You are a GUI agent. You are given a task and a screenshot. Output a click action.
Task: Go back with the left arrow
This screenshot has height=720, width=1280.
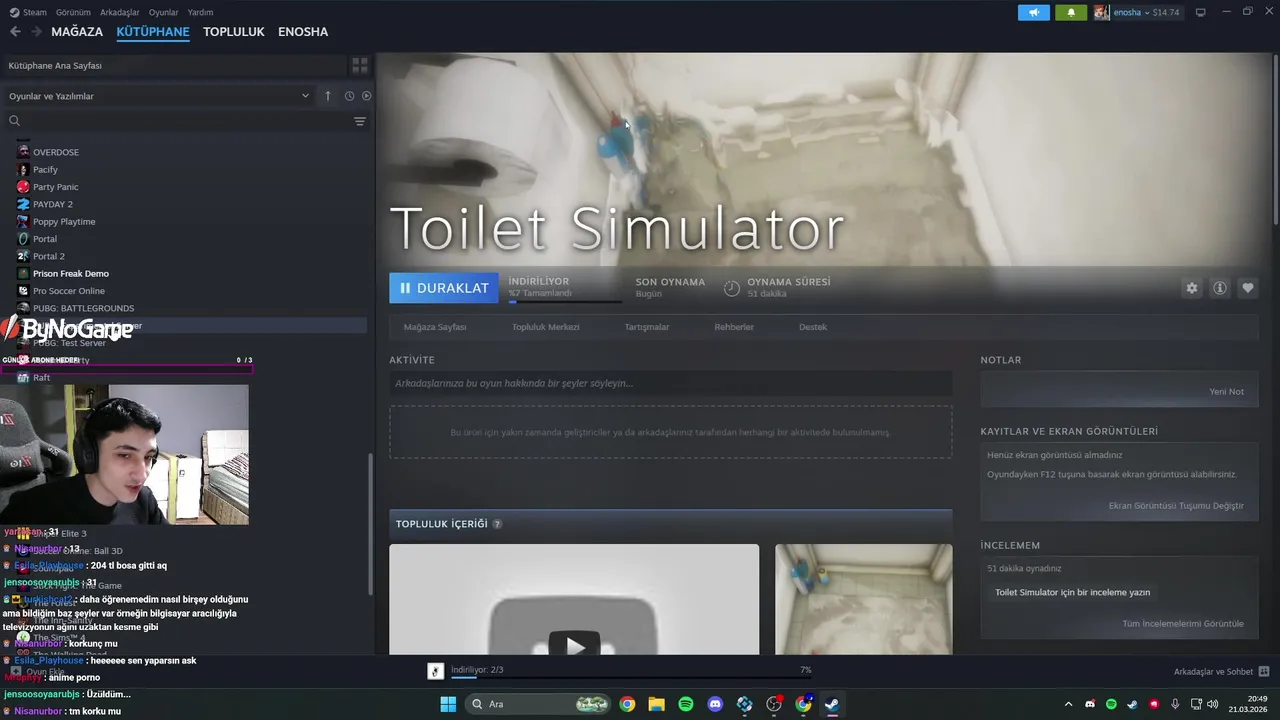(15, 32)
